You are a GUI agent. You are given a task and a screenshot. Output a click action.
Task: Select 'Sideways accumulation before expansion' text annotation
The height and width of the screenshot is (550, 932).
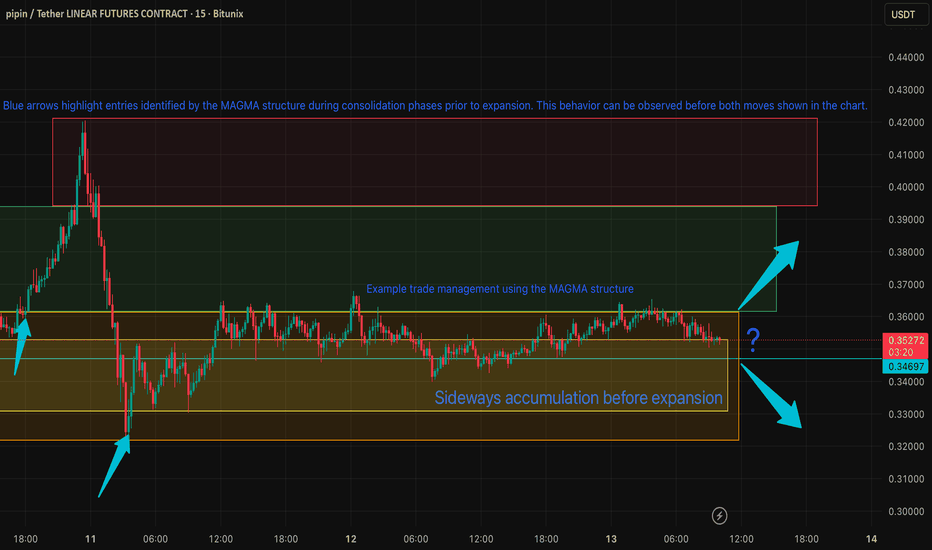(x=578, y=398)
